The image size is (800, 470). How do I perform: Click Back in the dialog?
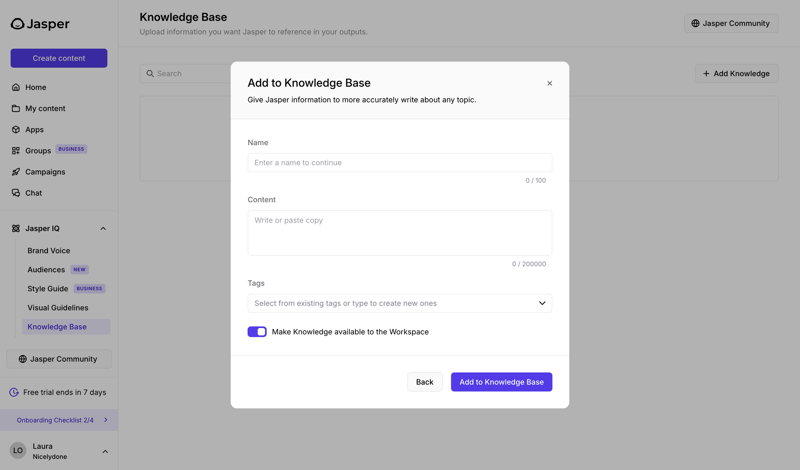tap(424, 382)
